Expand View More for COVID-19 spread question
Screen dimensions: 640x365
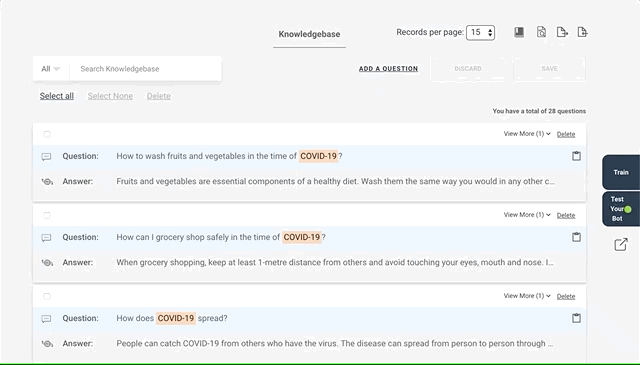coord(527,296)
